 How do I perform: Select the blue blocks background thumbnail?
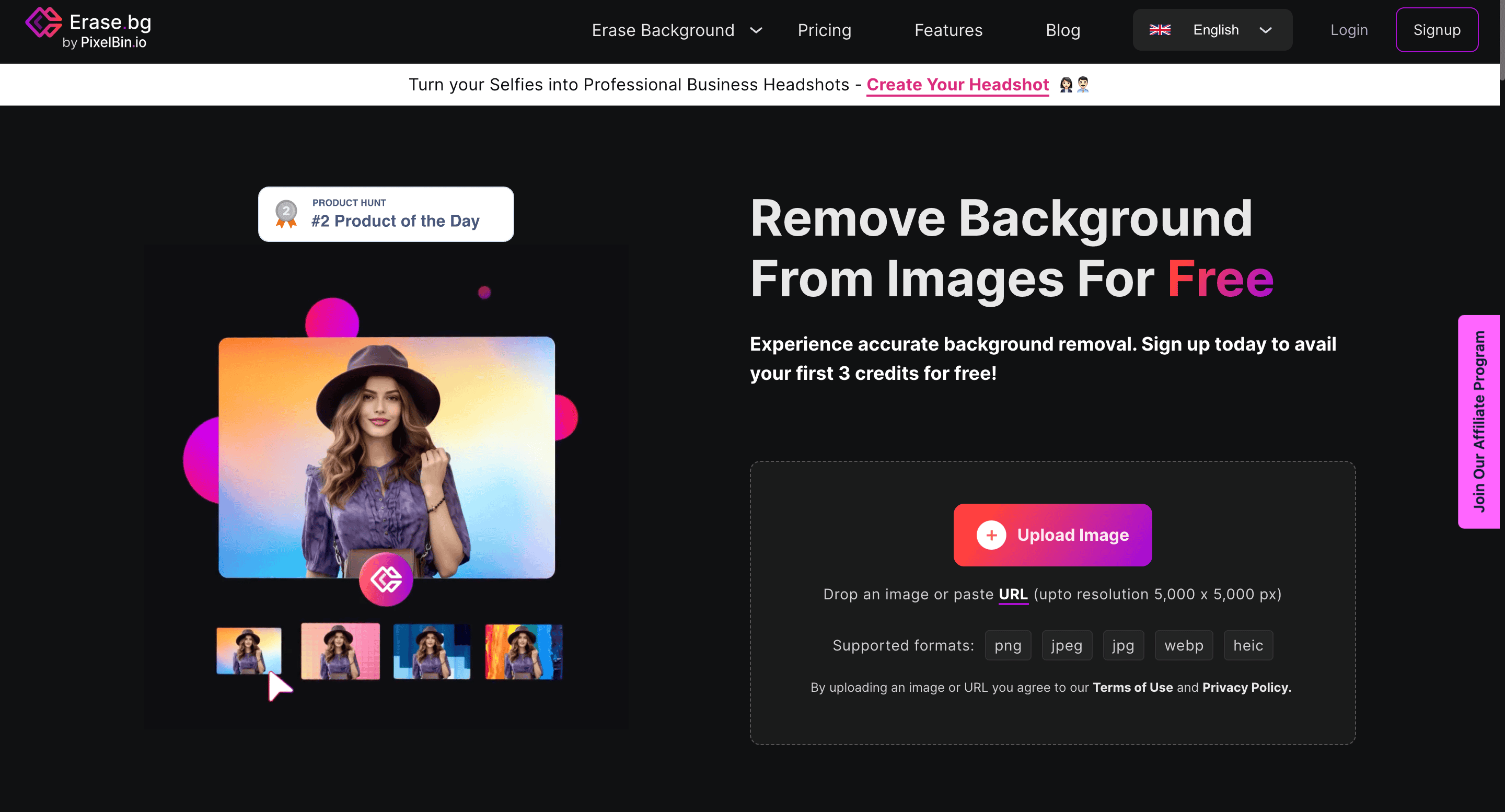[x=431, y=652]
